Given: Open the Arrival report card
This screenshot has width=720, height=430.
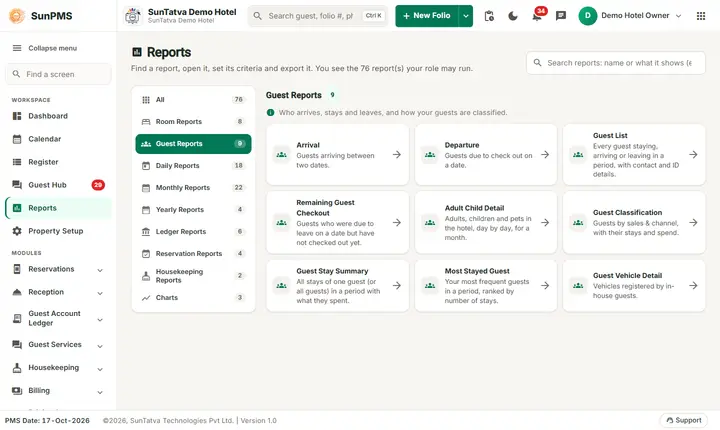Looking at the screenshot, I should coord(338,155).
